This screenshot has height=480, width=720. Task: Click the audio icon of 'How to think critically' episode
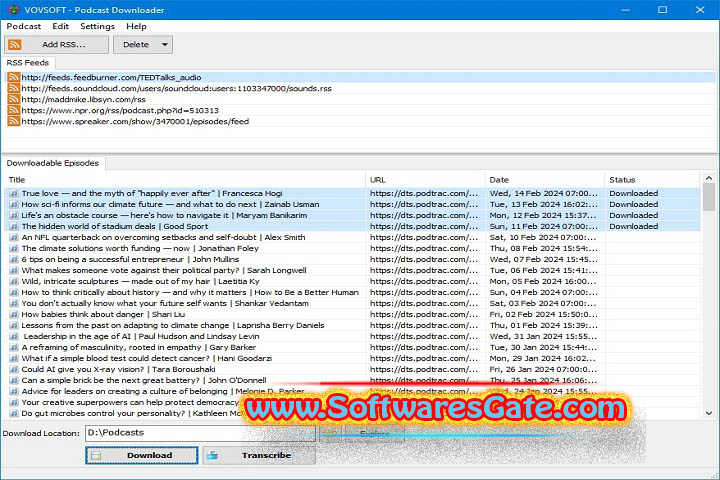14,293
